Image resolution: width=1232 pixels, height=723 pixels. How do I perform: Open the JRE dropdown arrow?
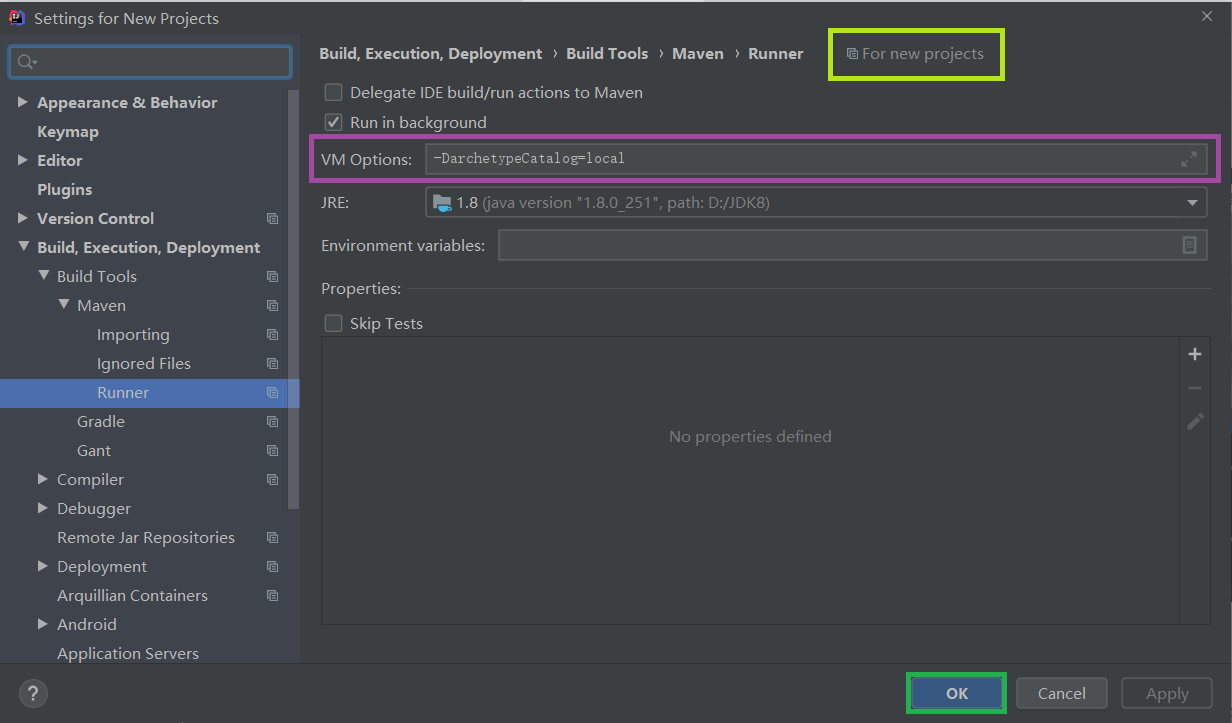[x=1192, y=203]
